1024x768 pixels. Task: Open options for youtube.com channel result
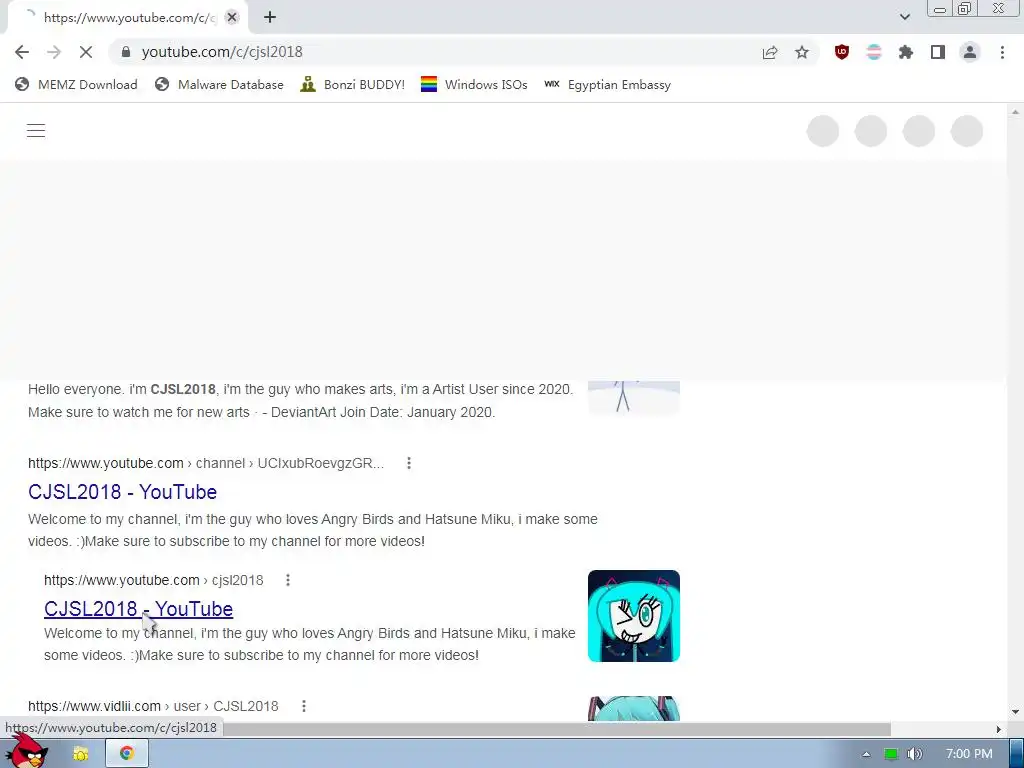[x=409, y=463]
